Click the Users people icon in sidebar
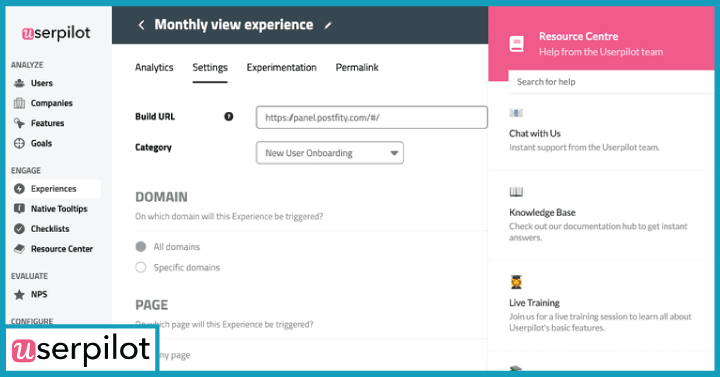The image size is (720, 377). 19,83
